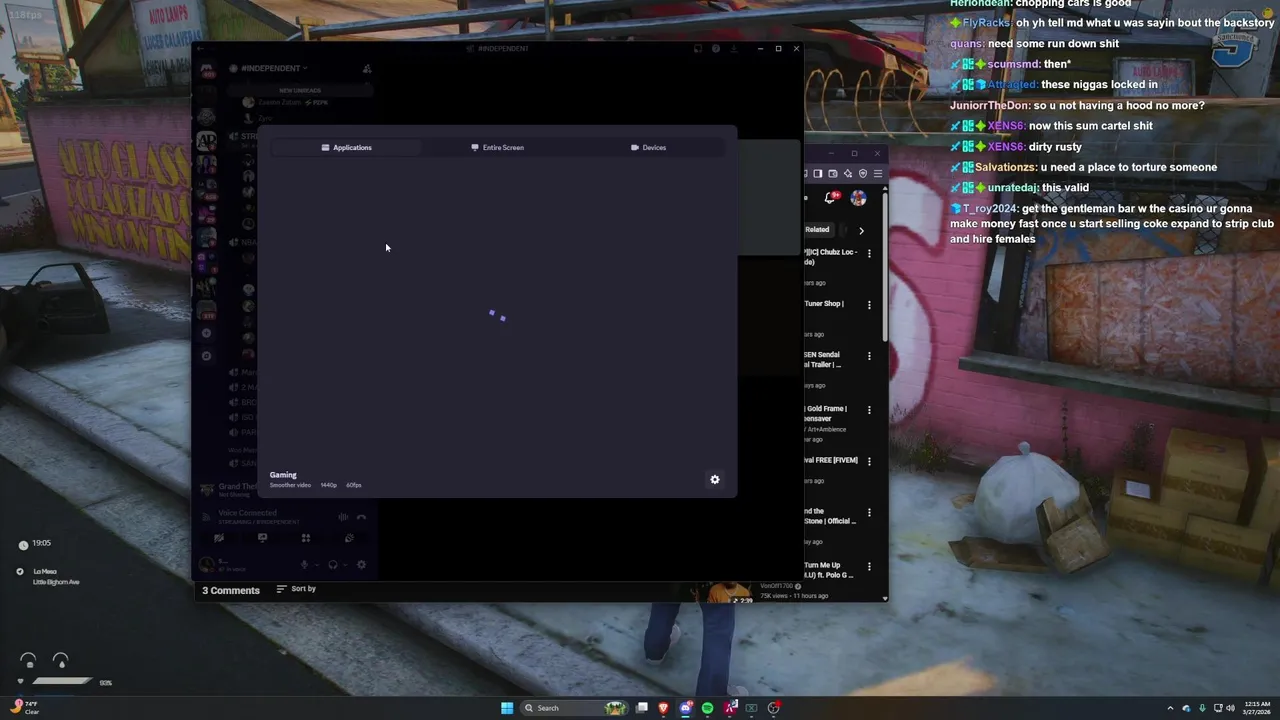Image resolution: width=1280 pixels, height=720 pixels.
Task: Click Discord share screen button
Action: click(262, 538)
